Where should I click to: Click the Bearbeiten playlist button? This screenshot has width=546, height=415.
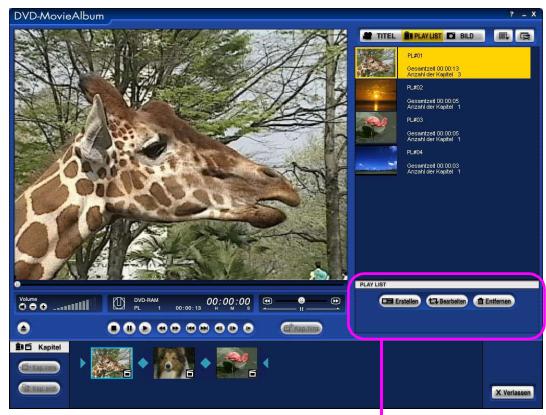click(447, 301)
